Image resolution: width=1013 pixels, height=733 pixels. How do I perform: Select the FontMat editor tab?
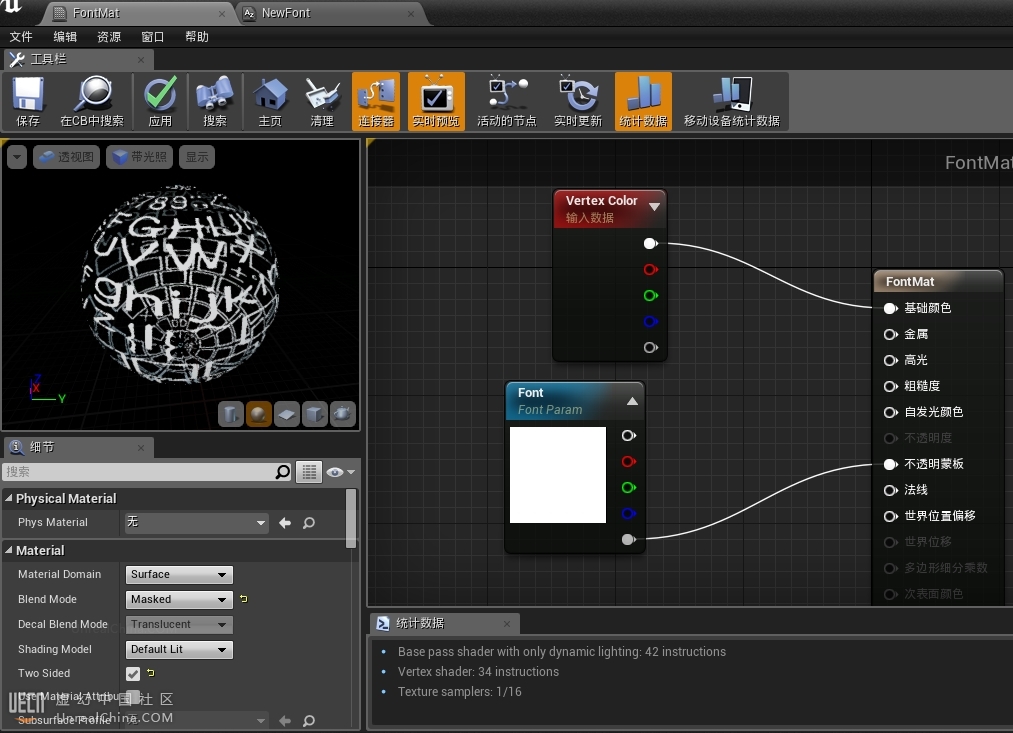140,13
